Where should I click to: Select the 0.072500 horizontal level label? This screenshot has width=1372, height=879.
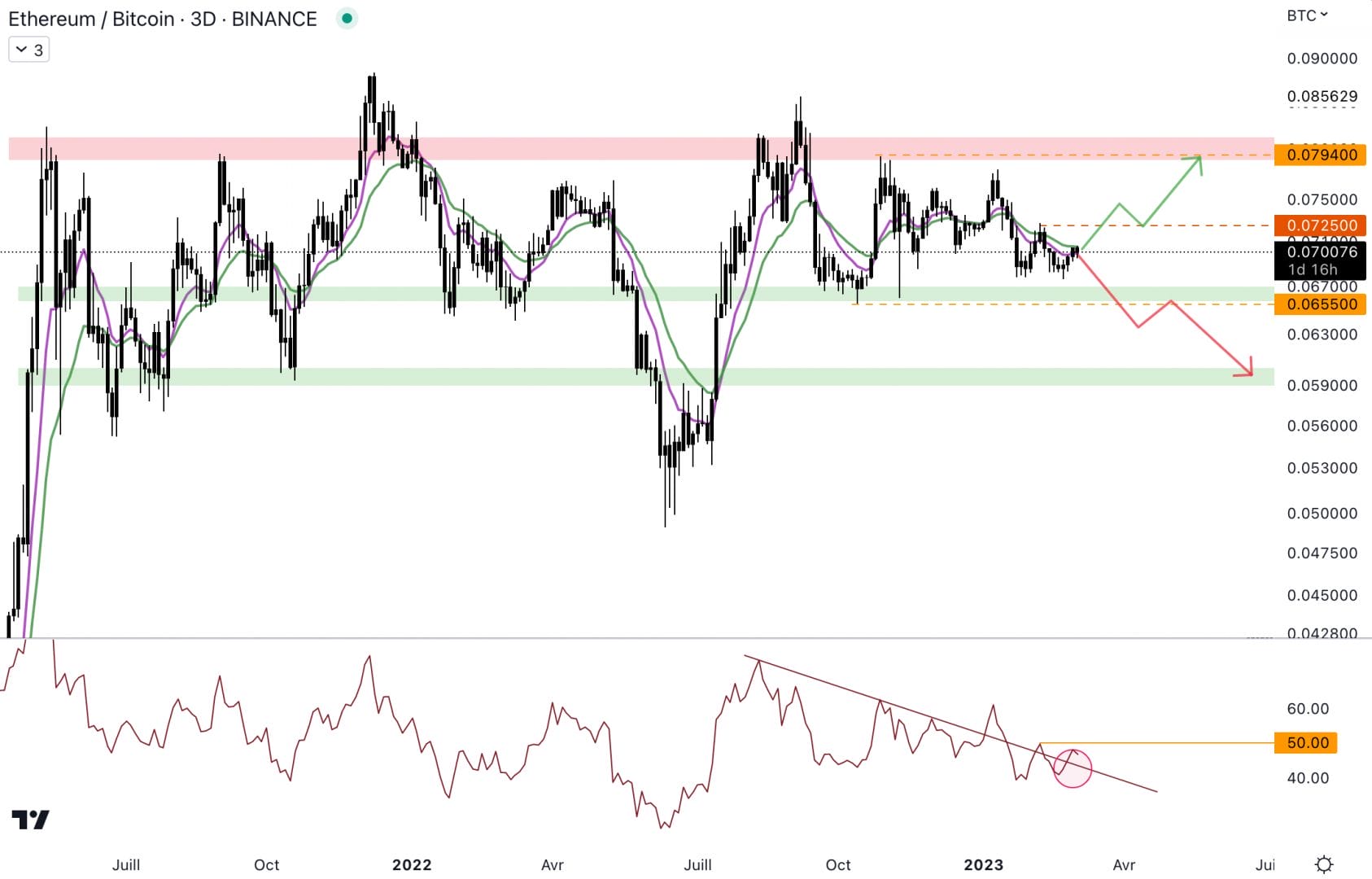(x=1321, y=225)
